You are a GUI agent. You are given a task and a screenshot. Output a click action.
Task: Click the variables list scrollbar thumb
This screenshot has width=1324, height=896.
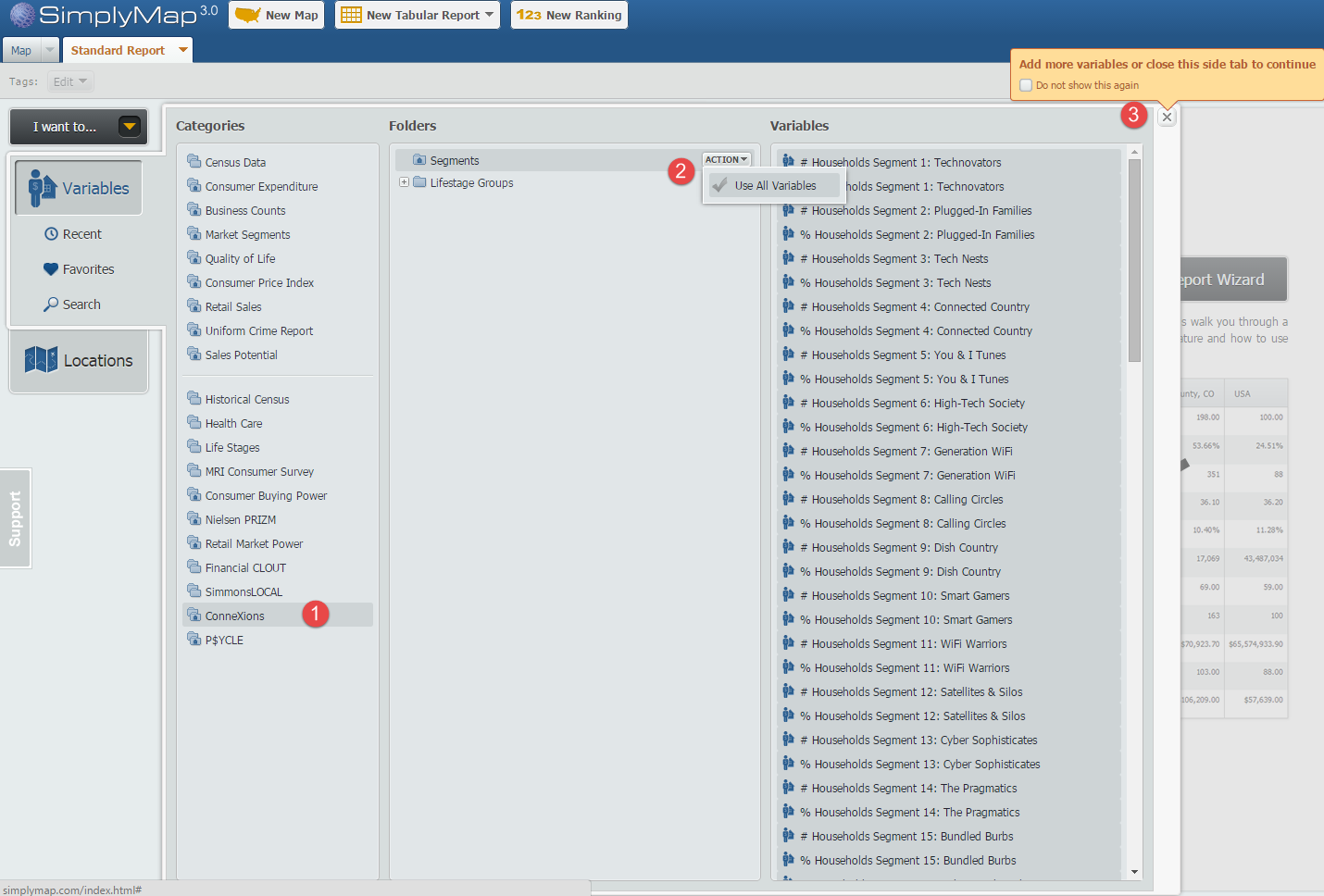[1134, 260]
